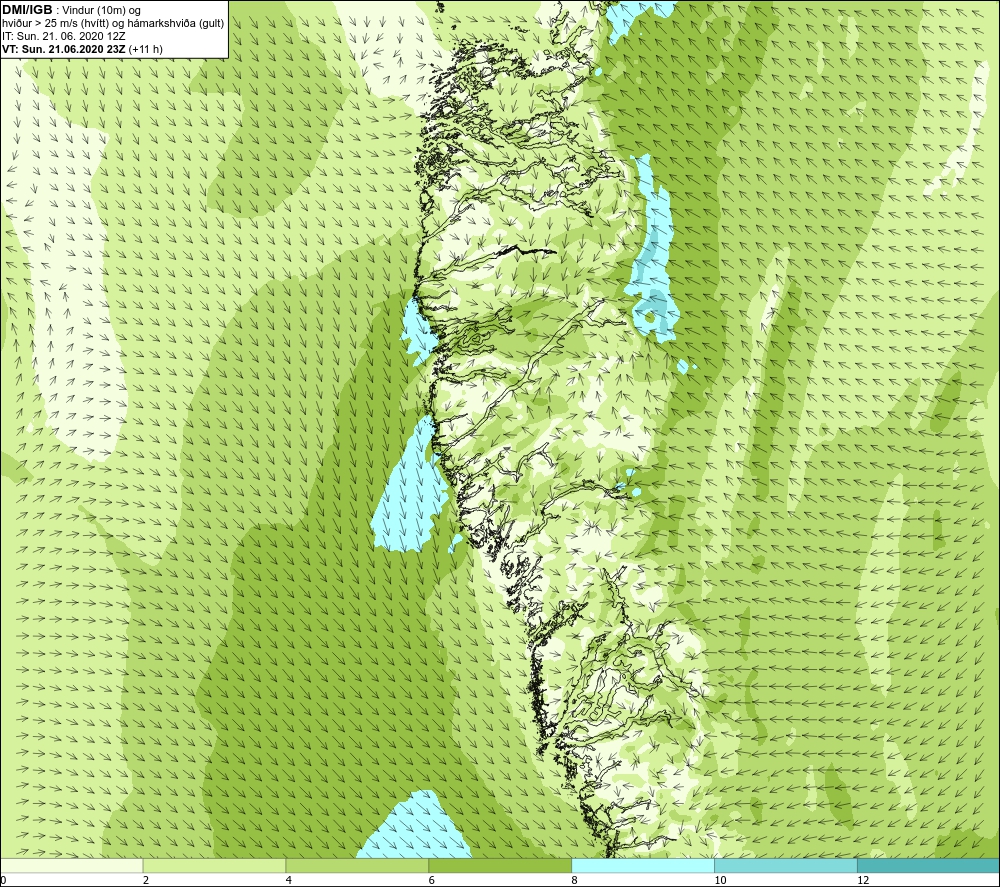Click the legend tick label 8
The image size is (1000, 887).
(x=575, y=880)
